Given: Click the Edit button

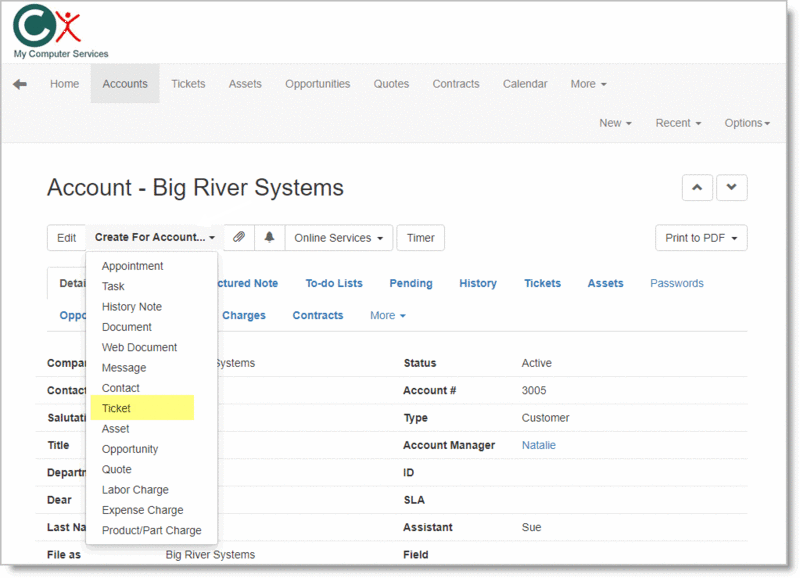Looking at the screenshot, I should 66,237.
